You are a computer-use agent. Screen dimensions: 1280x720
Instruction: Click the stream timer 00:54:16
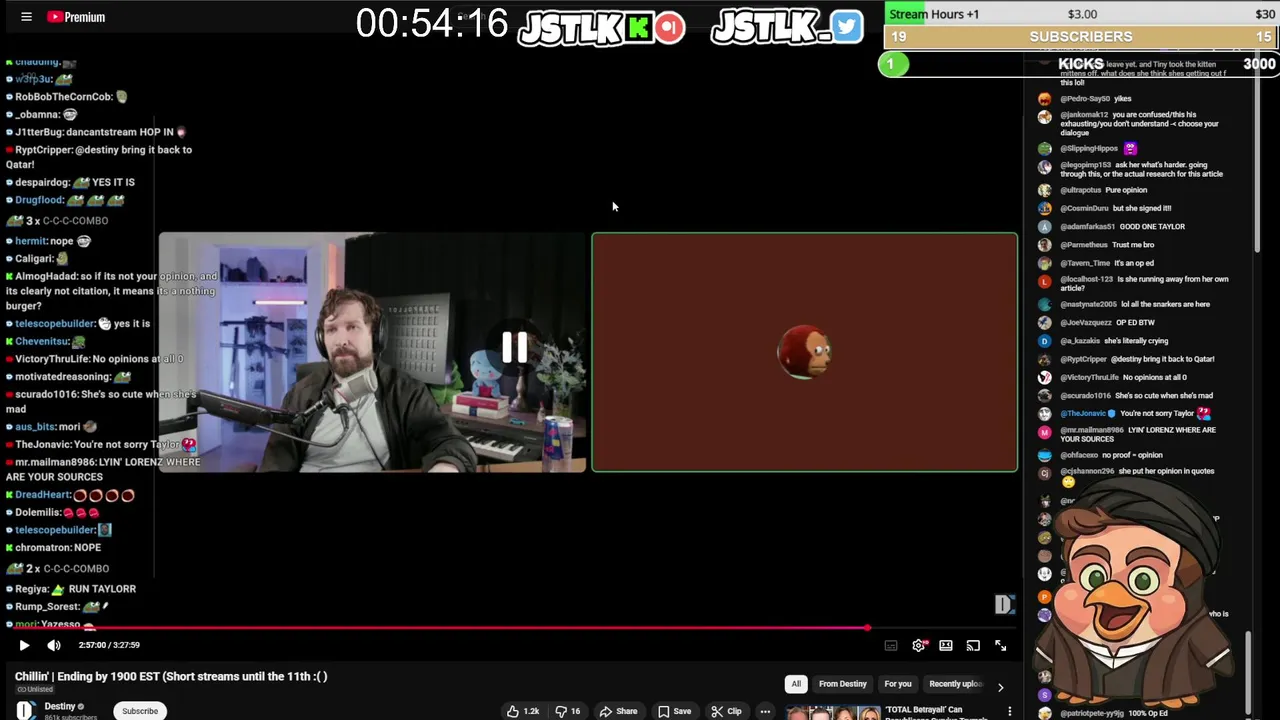pyautogui.click(x=432, y=24)
